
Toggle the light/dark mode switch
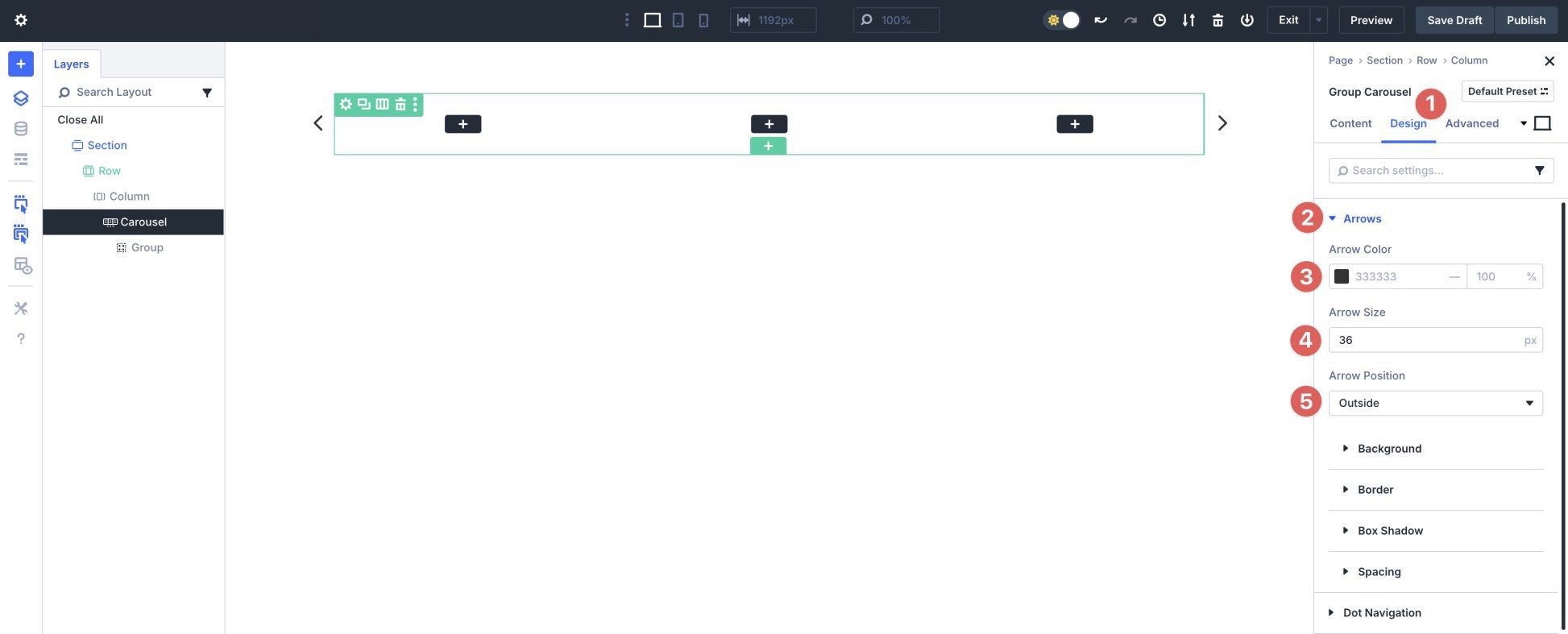pyautogui.click(x=1062, y=20)
